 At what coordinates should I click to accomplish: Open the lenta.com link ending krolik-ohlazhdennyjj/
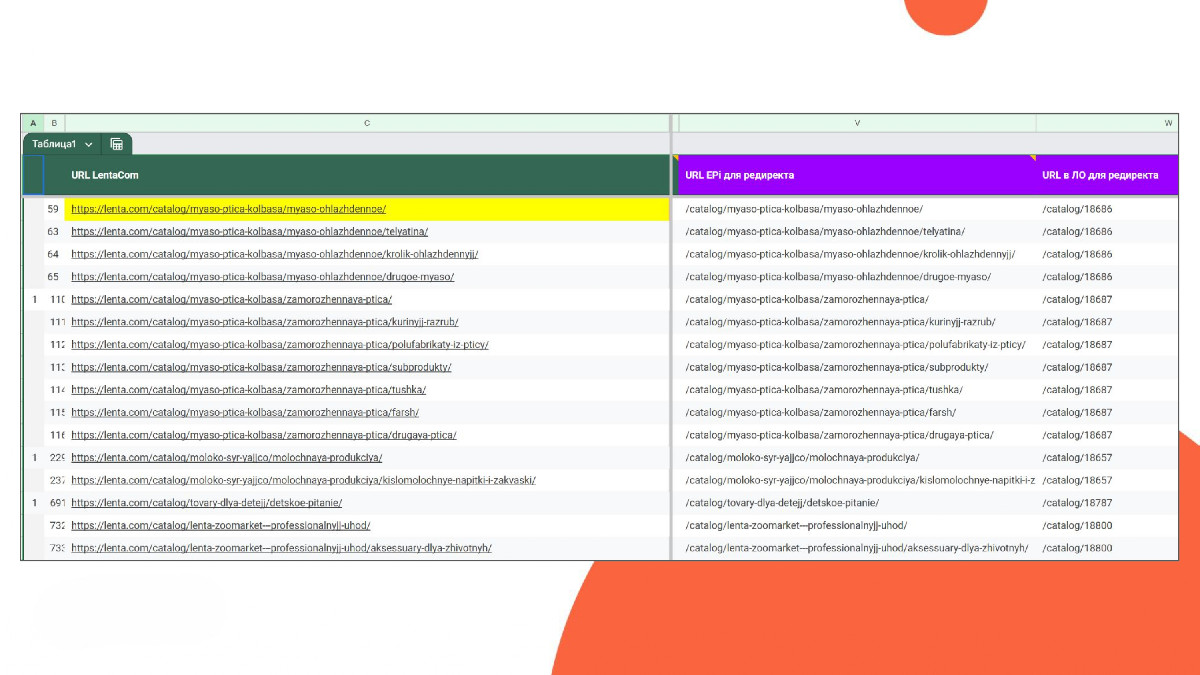pos(274,254)
